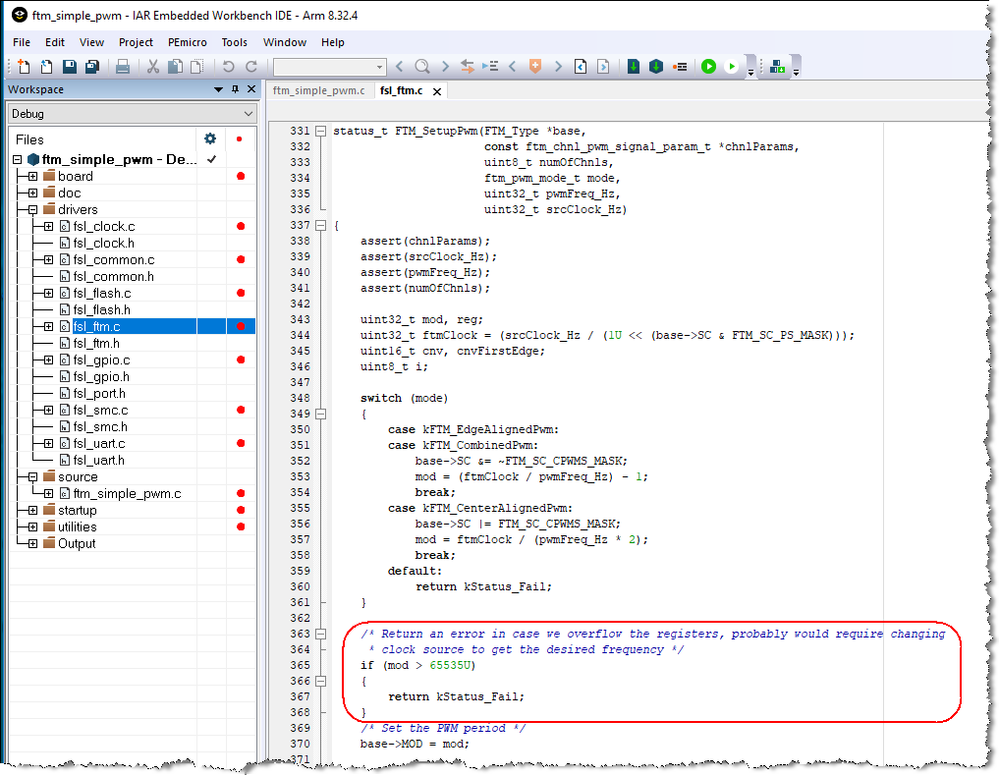Collapse comment fold at line 363
The height and width of the screenshot is (775, 999).
pyautogui.click(x=320, y=634)
